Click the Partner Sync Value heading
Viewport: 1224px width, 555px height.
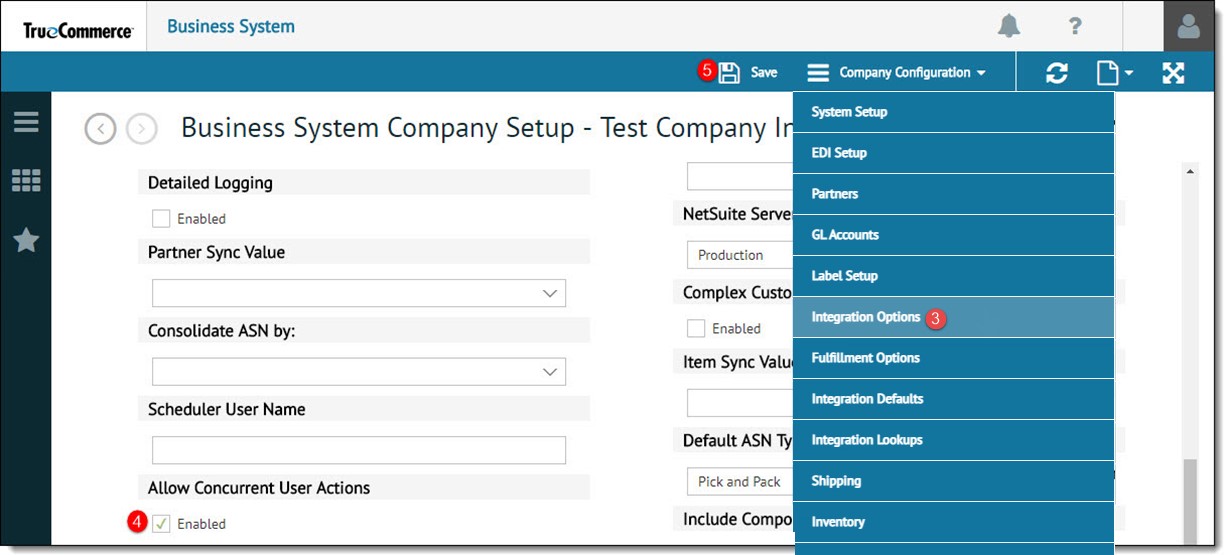pos(216,253)
